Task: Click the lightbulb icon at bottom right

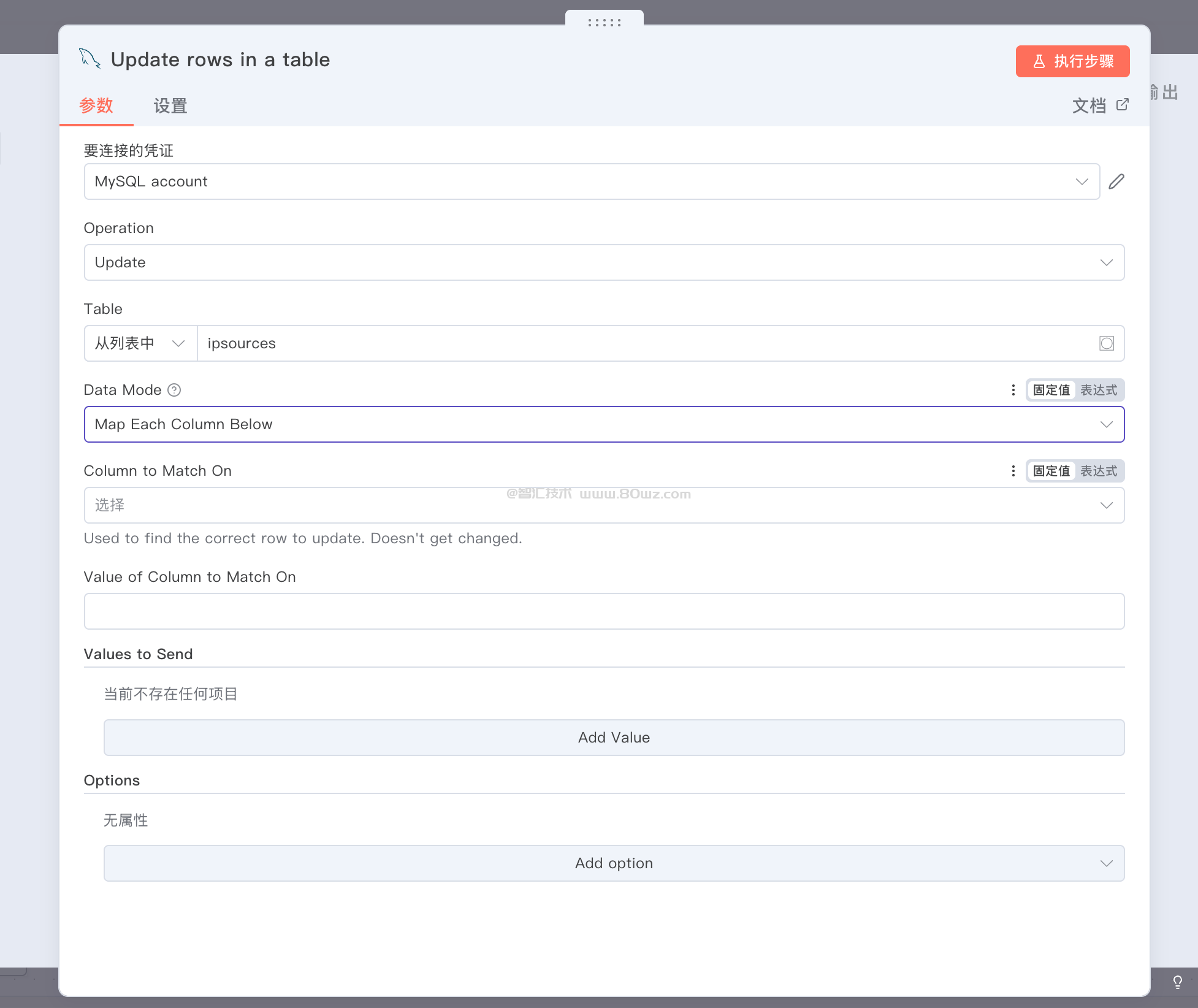Action: click(1177, 982)
